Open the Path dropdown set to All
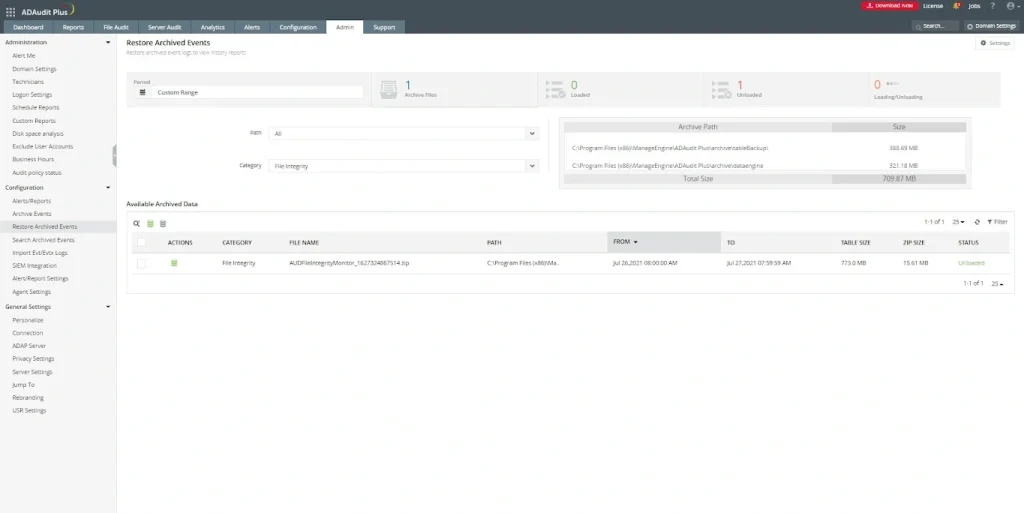This screenshot has width=1024, height=513. point(404,132)
